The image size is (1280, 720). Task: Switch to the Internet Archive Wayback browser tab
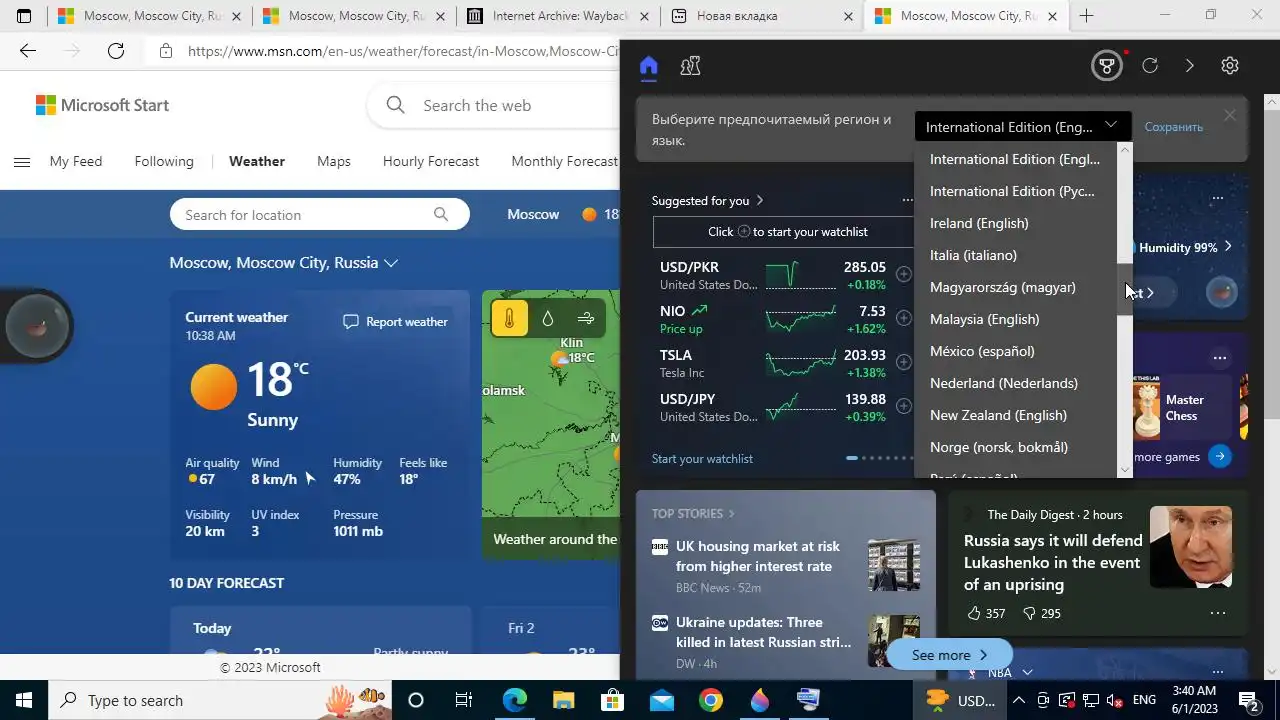[x=557, y=16]
